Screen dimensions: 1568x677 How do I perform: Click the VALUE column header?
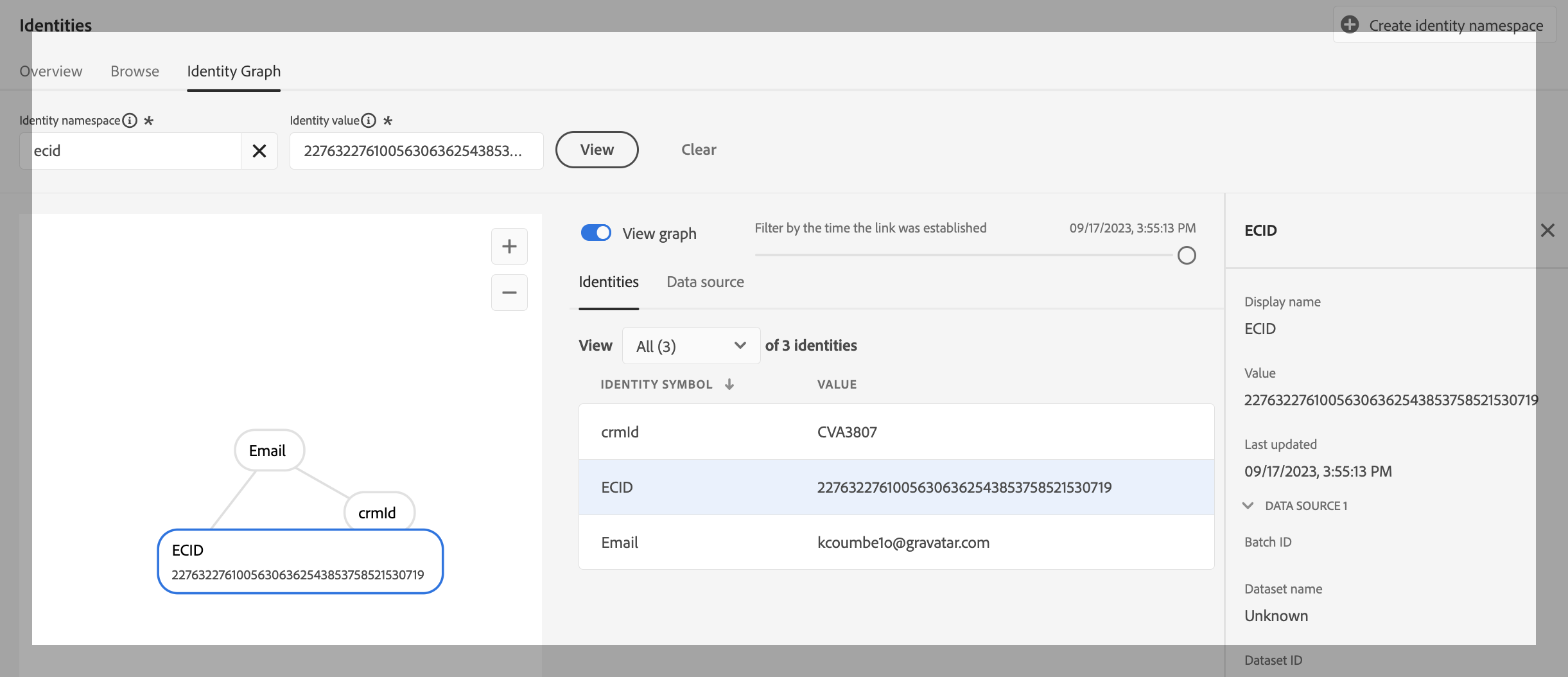pos(837,384)
